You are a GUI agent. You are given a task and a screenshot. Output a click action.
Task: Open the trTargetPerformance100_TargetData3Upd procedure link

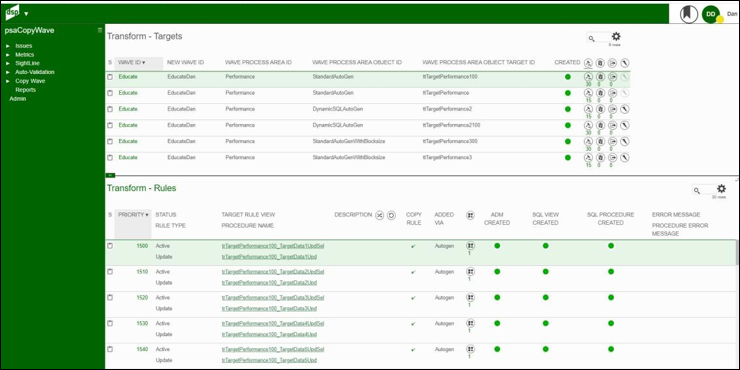coord(269,309)
